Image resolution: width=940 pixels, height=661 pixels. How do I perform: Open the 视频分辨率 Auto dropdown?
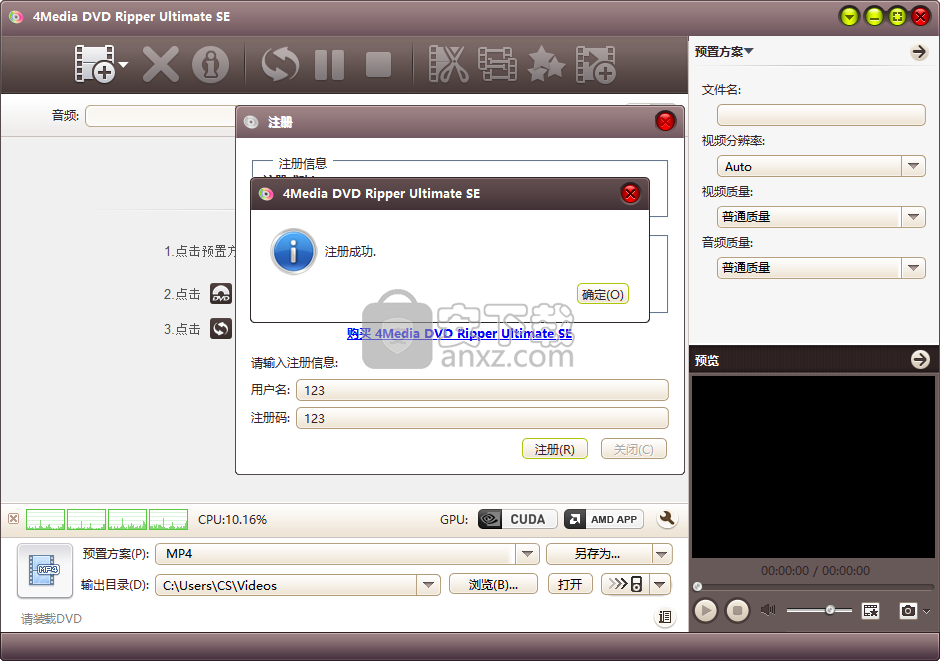coord(821,166)
